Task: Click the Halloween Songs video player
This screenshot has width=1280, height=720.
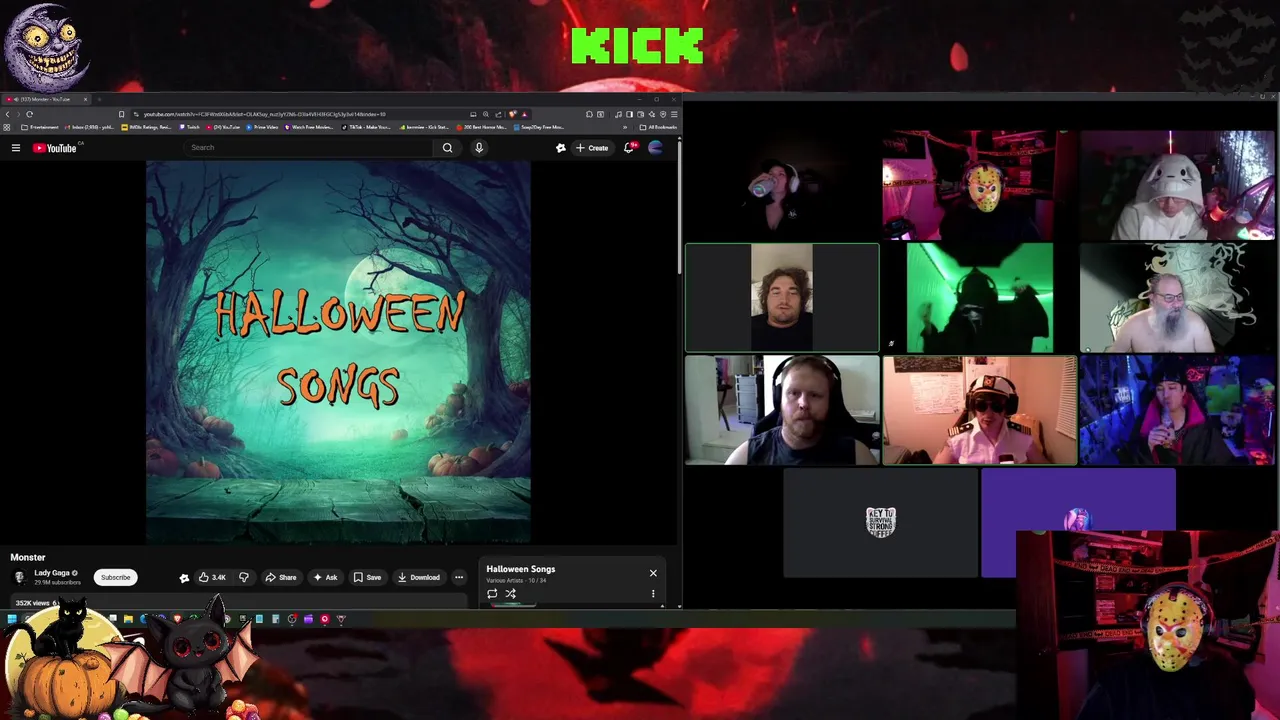Action: 338,352
